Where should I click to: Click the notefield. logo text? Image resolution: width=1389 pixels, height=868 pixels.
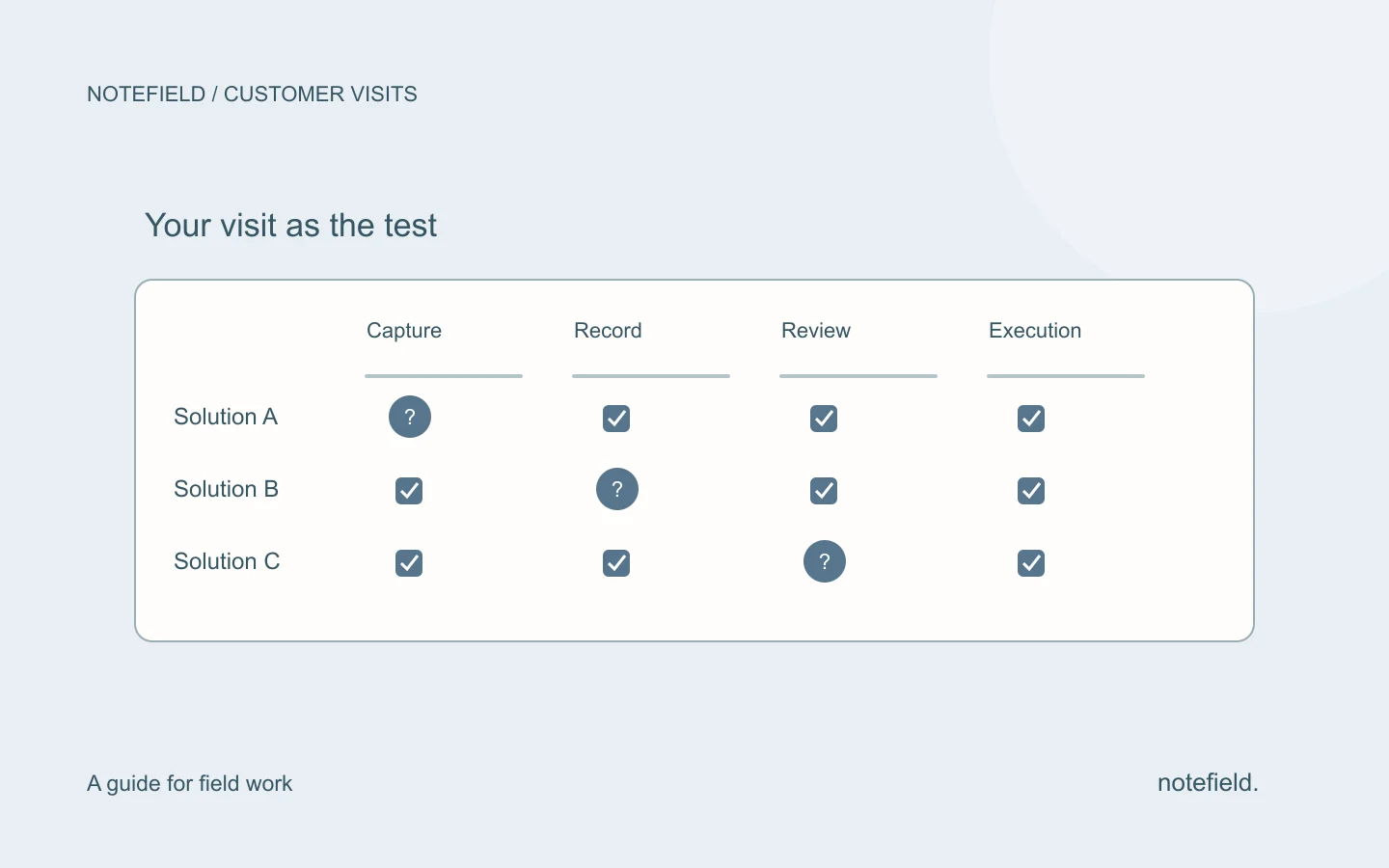pos(1208,782)
